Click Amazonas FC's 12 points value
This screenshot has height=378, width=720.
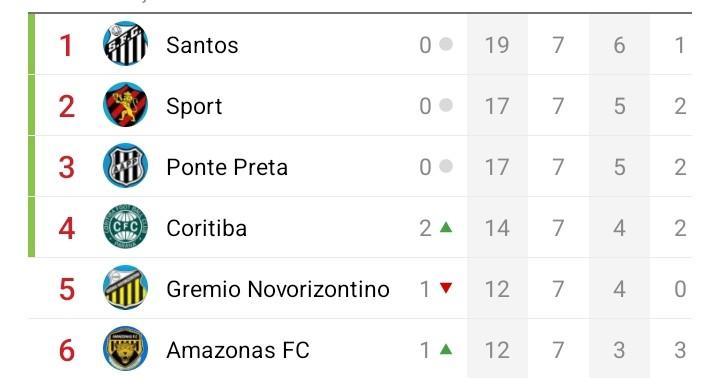coord(497,350)
